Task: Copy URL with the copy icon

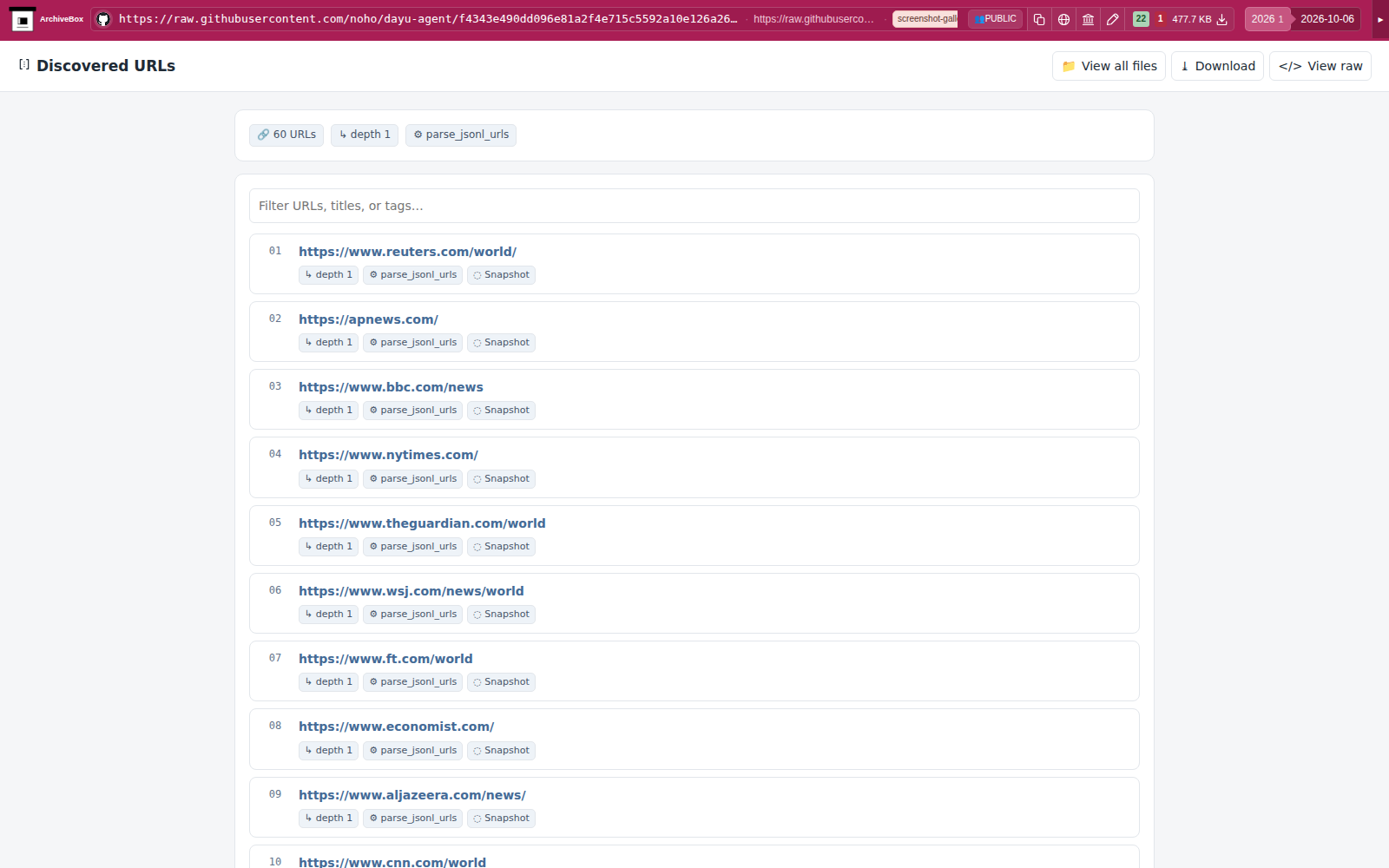Action: pos(1039,19)
